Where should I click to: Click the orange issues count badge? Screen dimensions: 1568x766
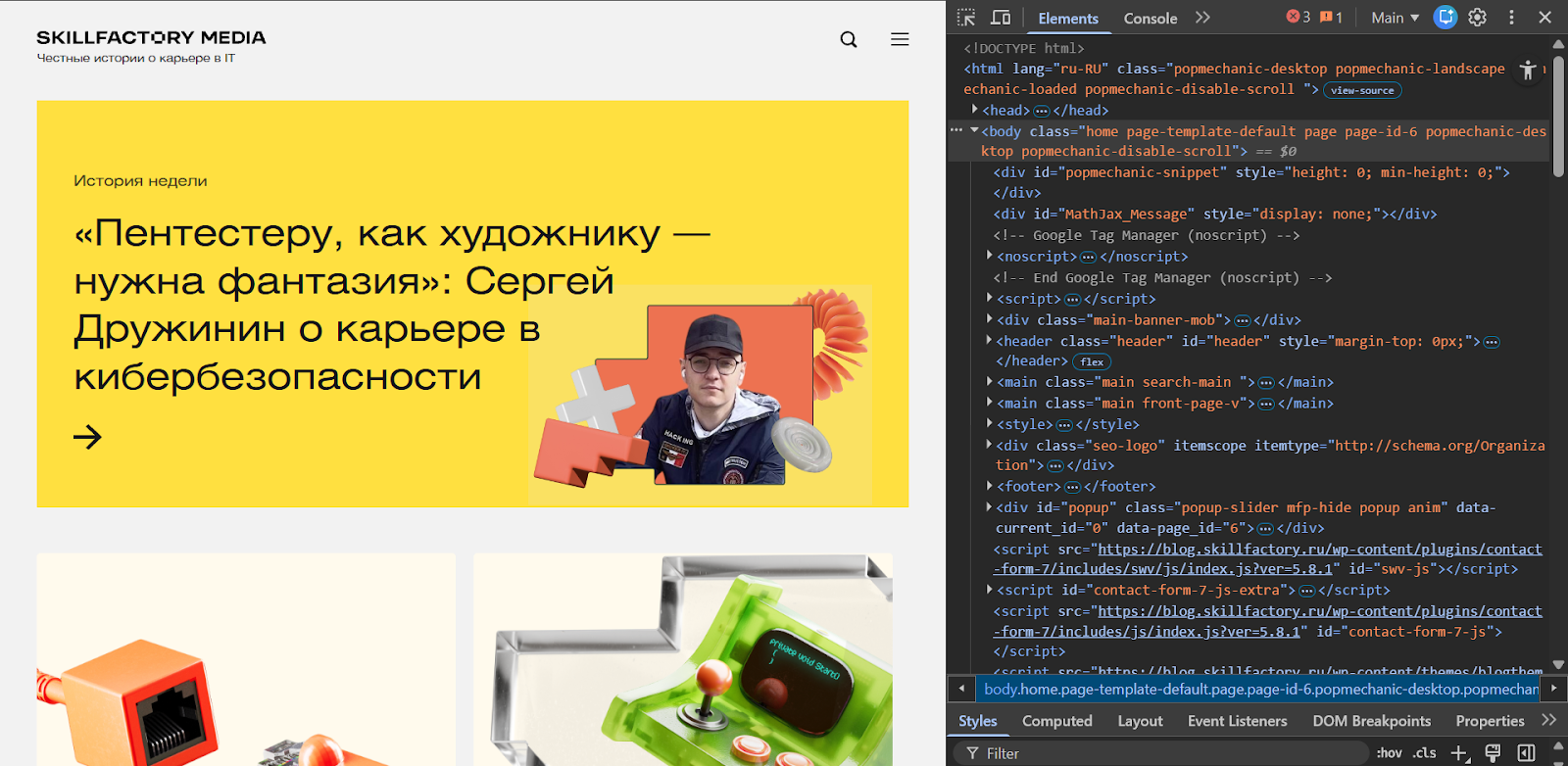1331,17
